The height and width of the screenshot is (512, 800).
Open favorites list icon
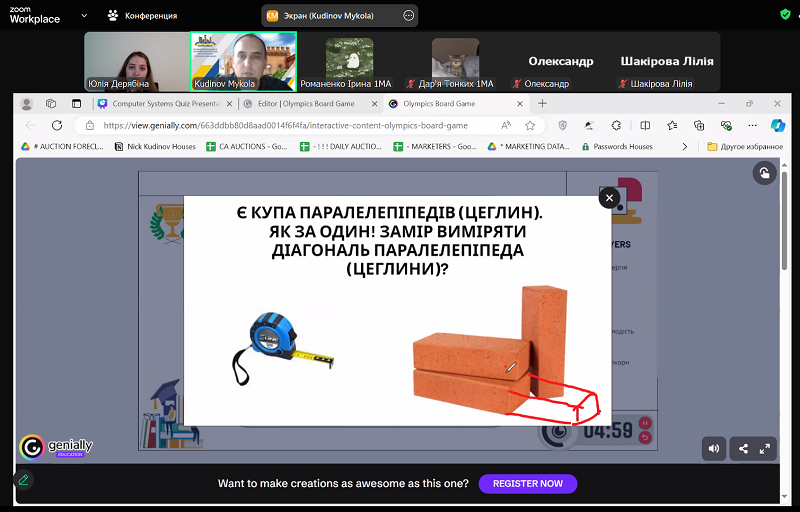point(672,125)
